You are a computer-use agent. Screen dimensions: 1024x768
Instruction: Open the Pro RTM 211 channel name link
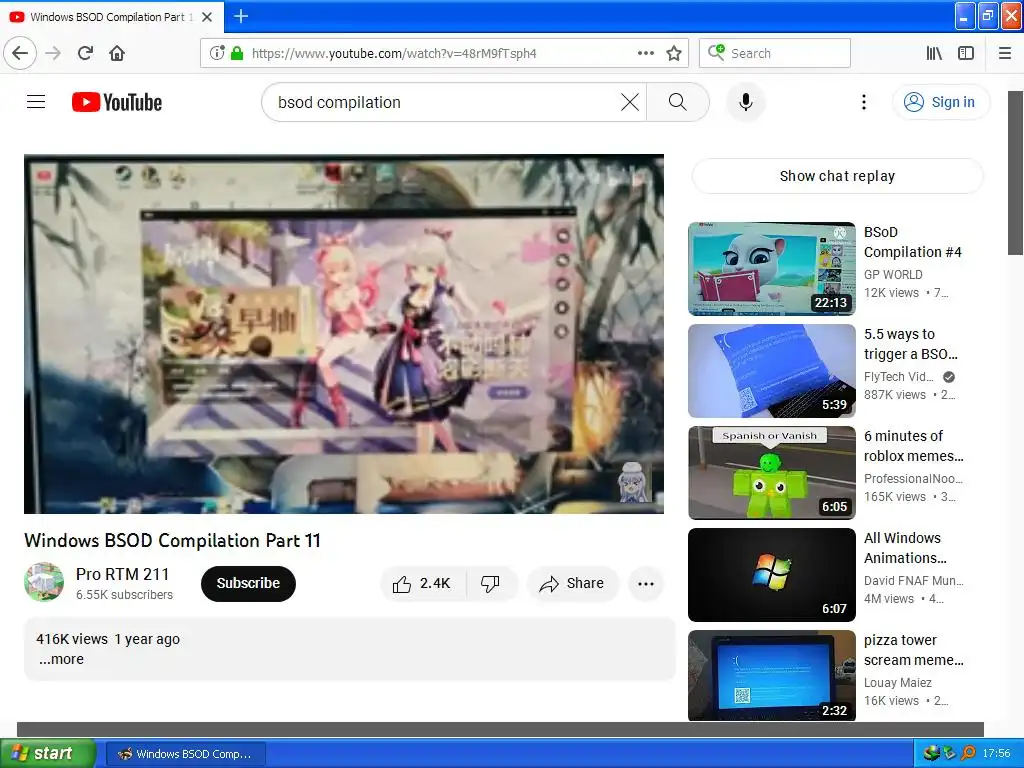(x=123, y=574)
